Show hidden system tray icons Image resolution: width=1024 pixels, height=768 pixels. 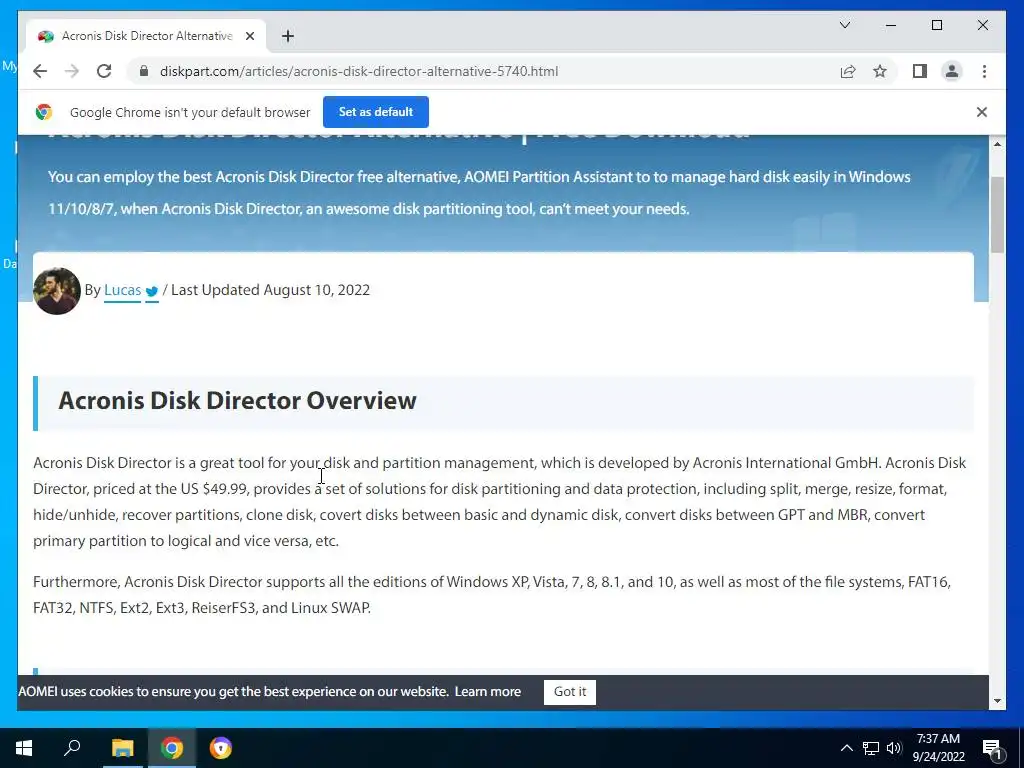pyautogui.click(x=846, y=748)
